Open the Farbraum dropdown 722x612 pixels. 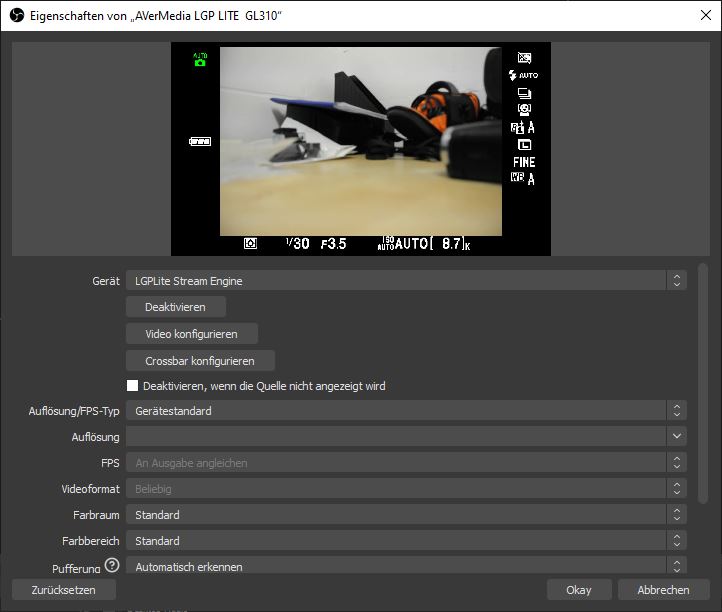point(405,515)
